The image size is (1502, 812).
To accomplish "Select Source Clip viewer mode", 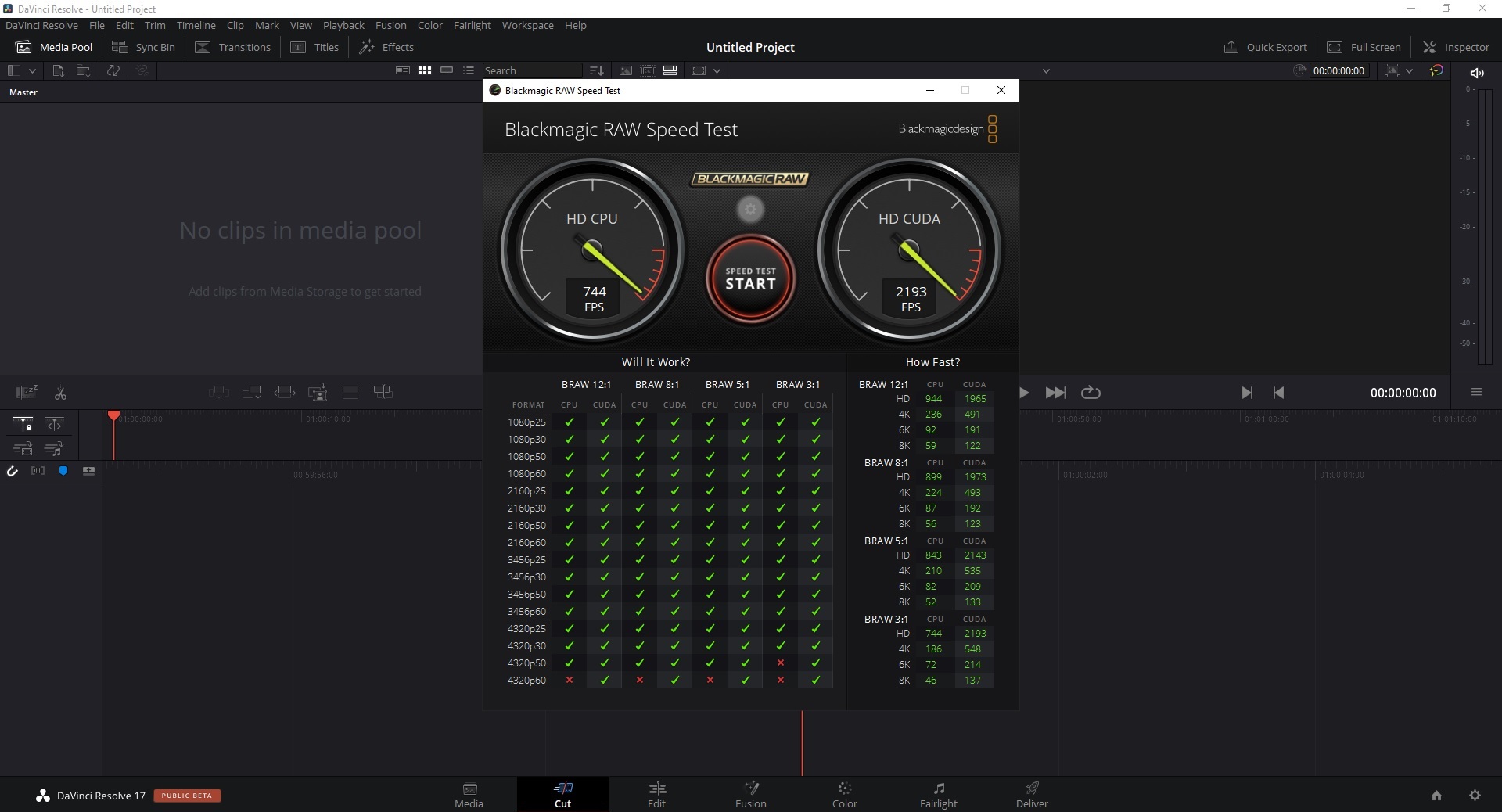I will [626, 70].
